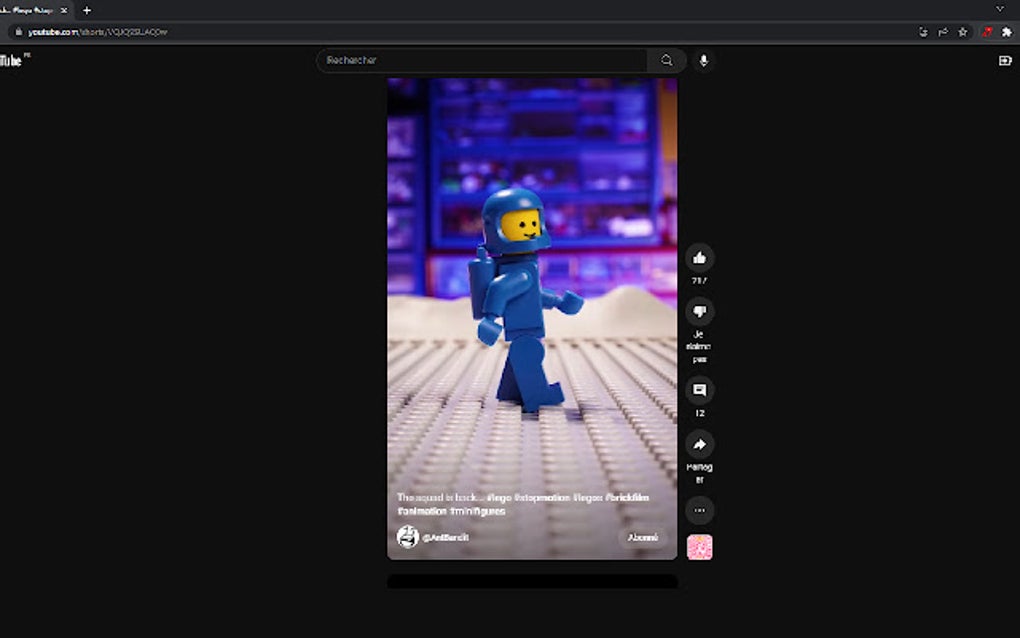Toggle the Abonné subscription button
The height and width of the screenshot is (638, 1020).
643,537
